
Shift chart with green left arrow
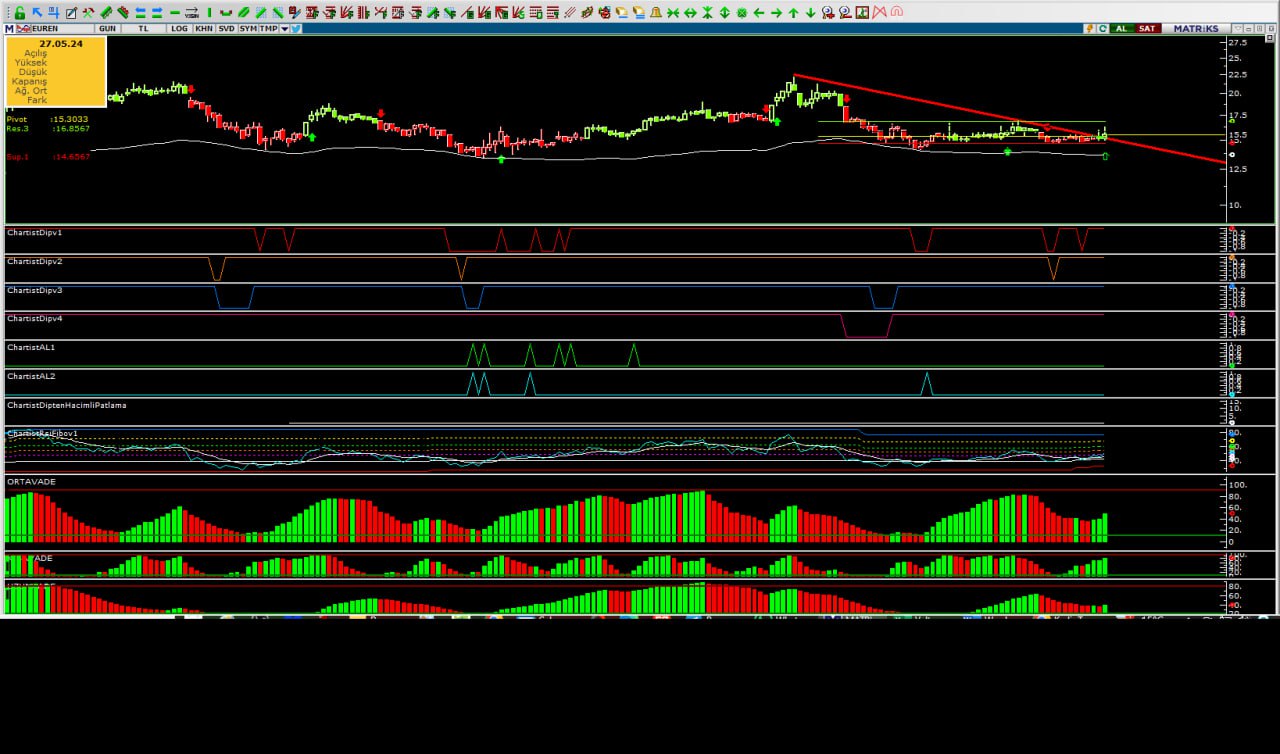pyautogui.click(x=758, y=13)
